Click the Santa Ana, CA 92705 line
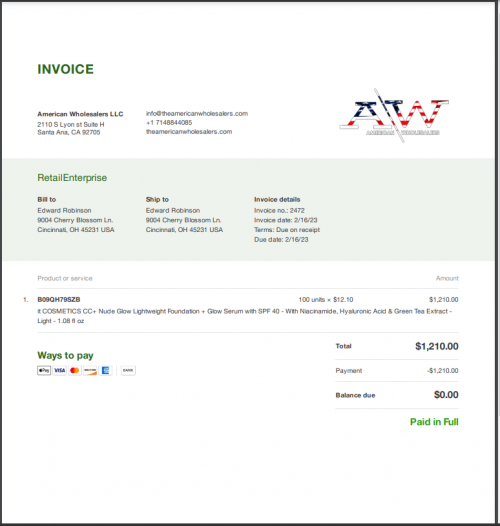Screen dimensions: 500x526 (69, 132)
